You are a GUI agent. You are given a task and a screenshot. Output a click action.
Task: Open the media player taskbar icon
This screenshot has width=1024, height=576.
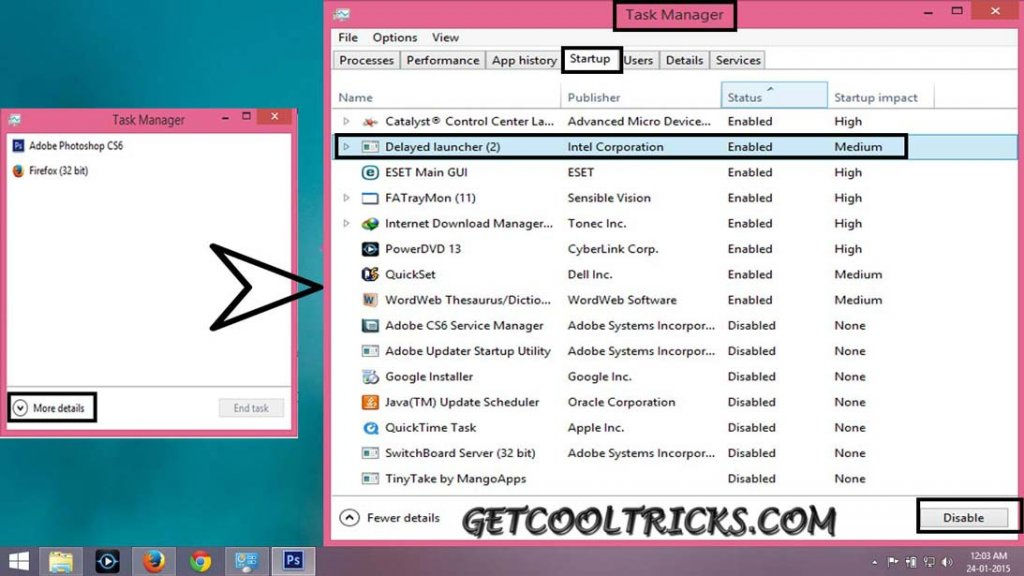107,561
